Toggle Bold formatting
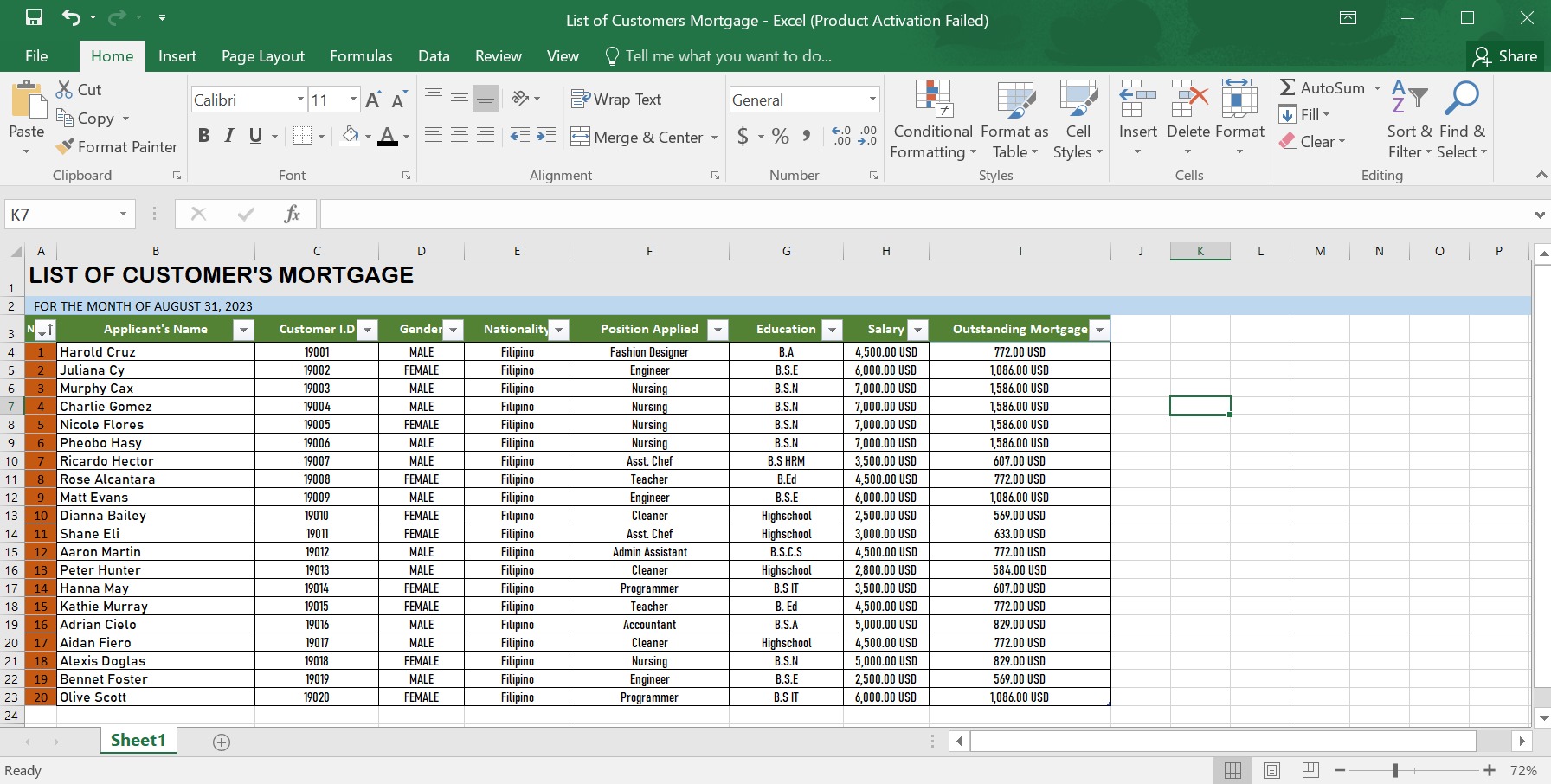This screenshot has height=784, width=1551. click(204, 136)
